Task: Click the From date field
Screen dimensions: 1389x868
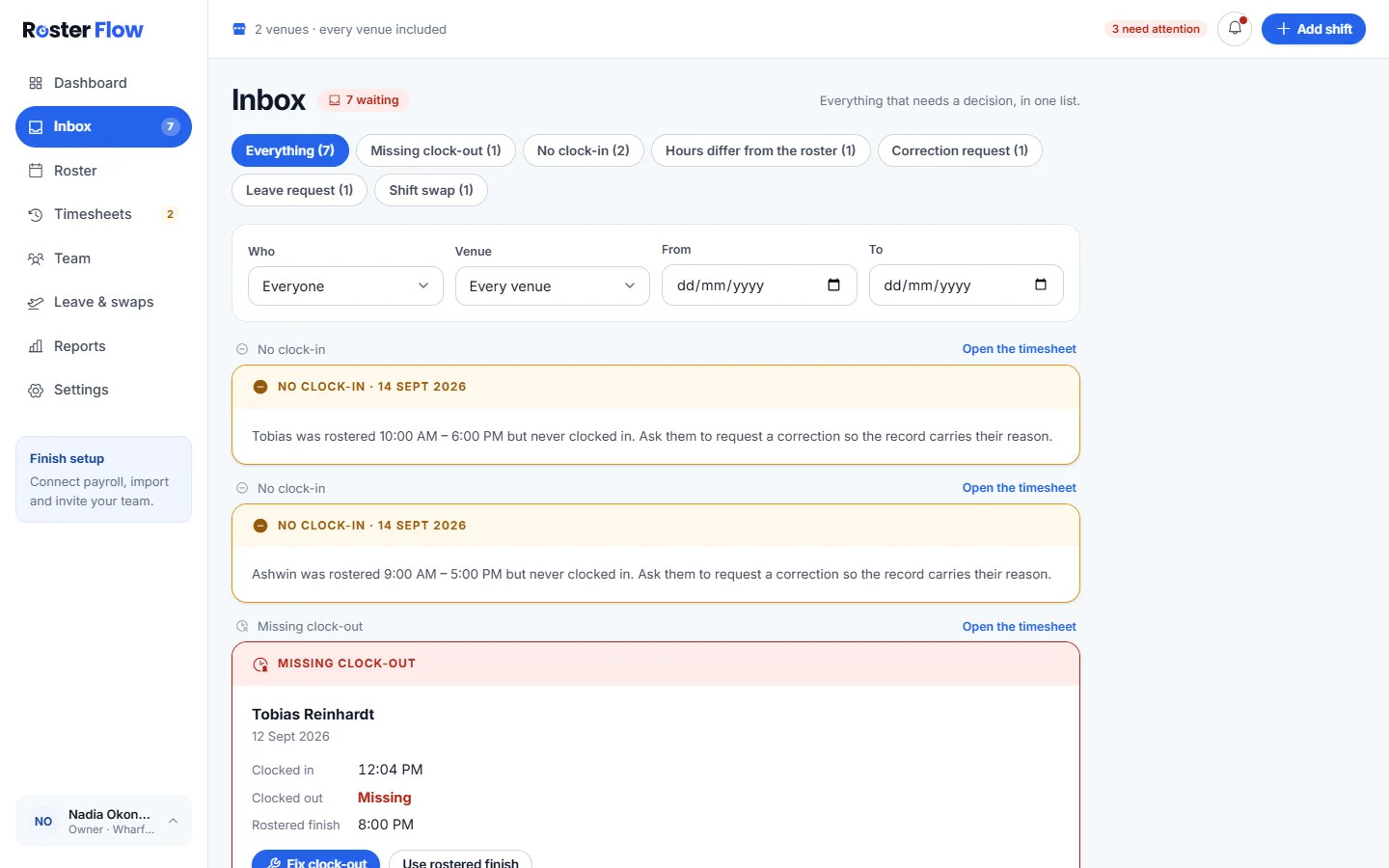Action: pos(759,285)
